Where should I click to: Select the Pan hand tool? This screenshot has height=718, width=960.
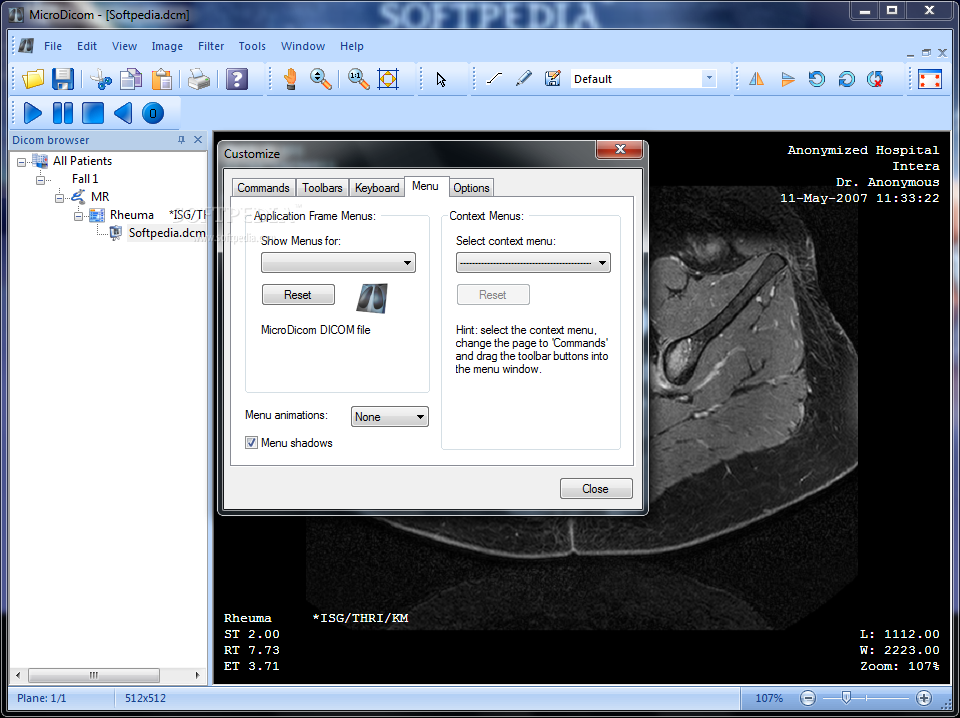click(x=291, y=79)
